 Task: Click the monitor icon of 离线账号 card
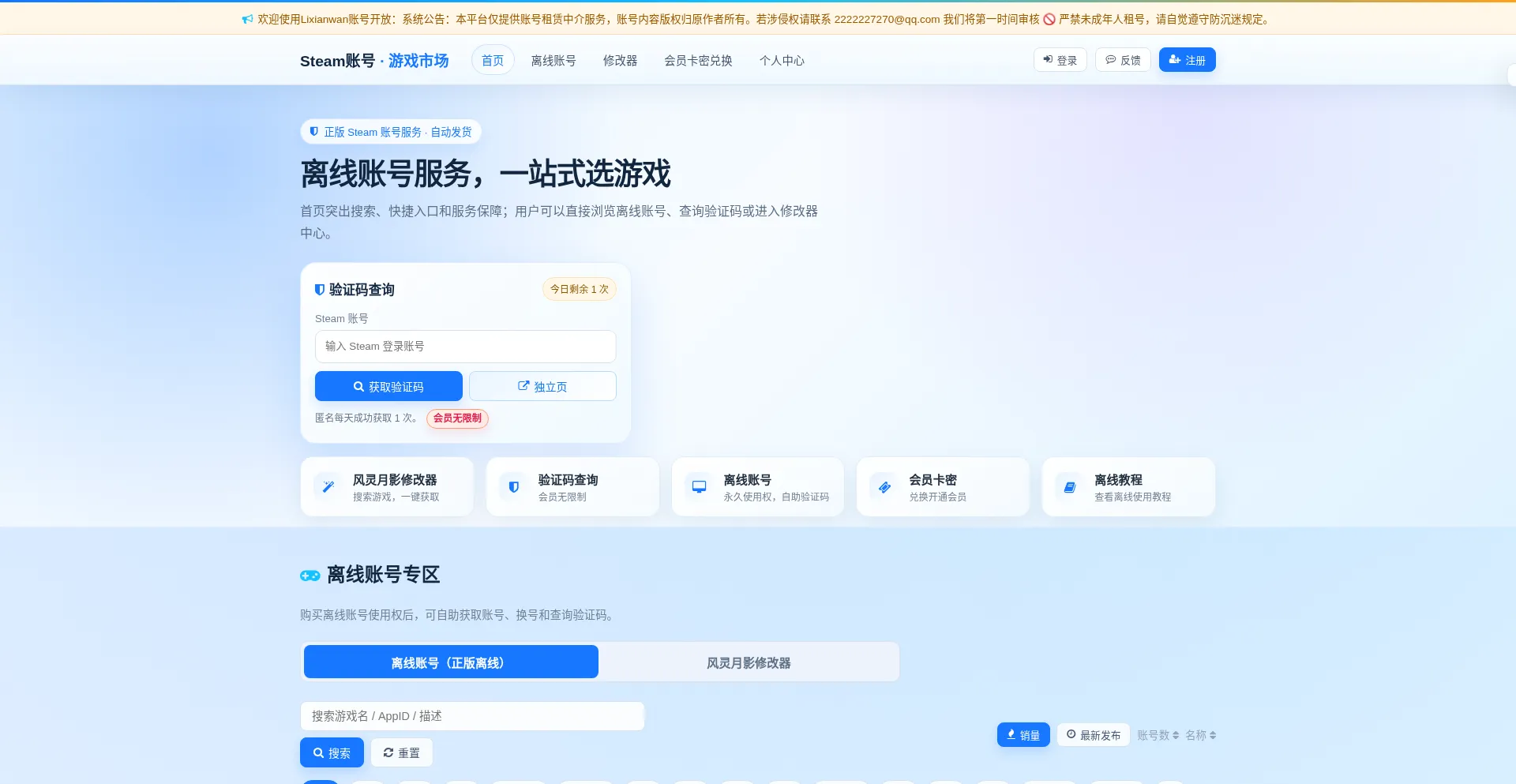pos(699,487)
